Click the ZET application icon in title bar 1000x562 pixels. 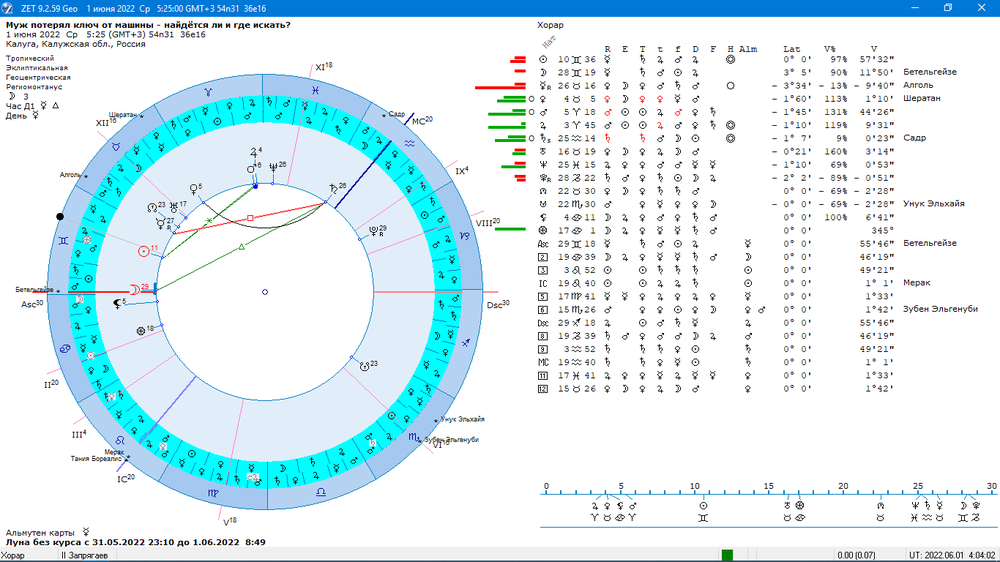click(8, 8)
